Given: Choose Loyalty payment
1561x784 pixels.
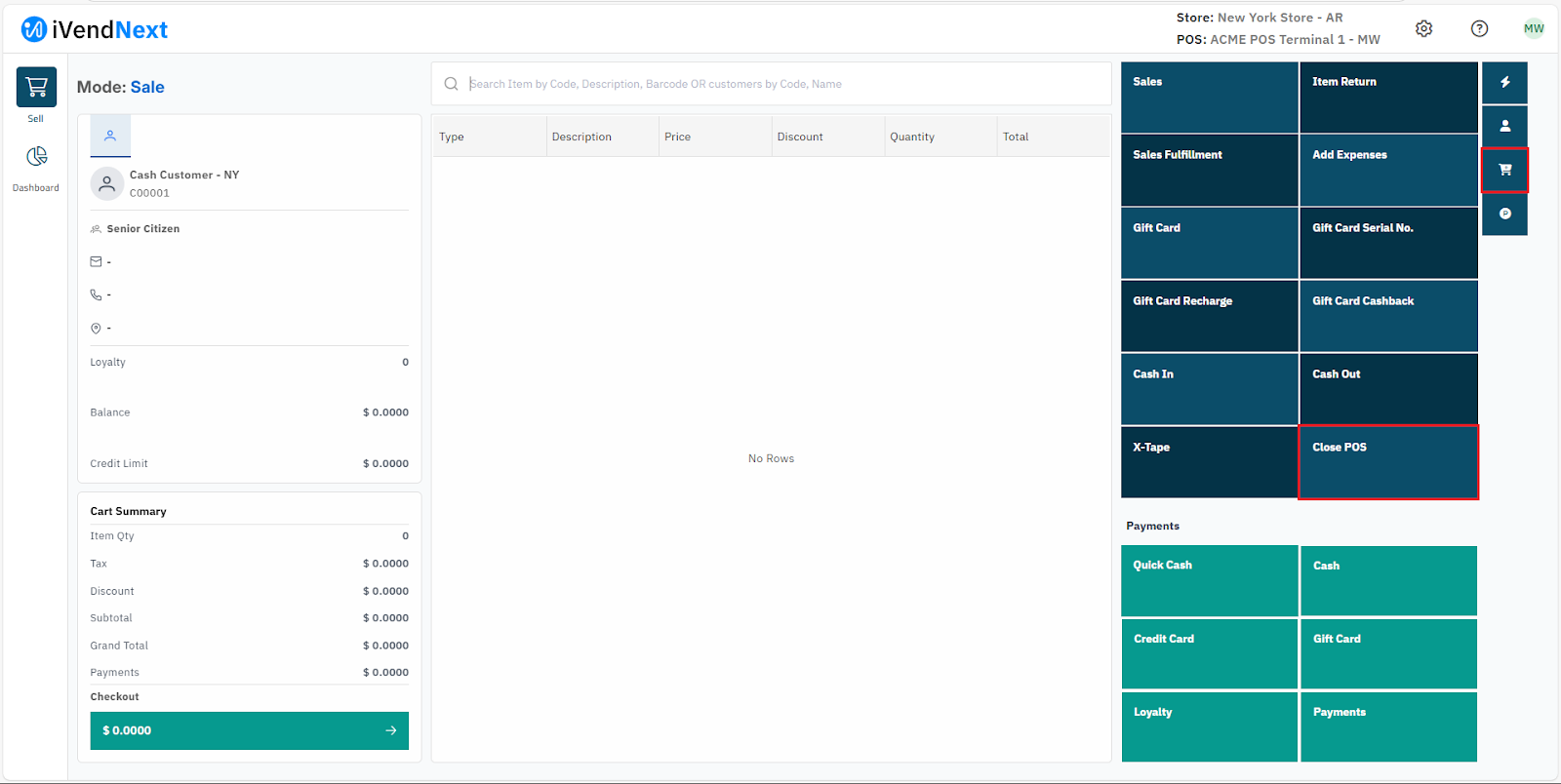Looking at the screenshot, I should (x=1210, y=727).
